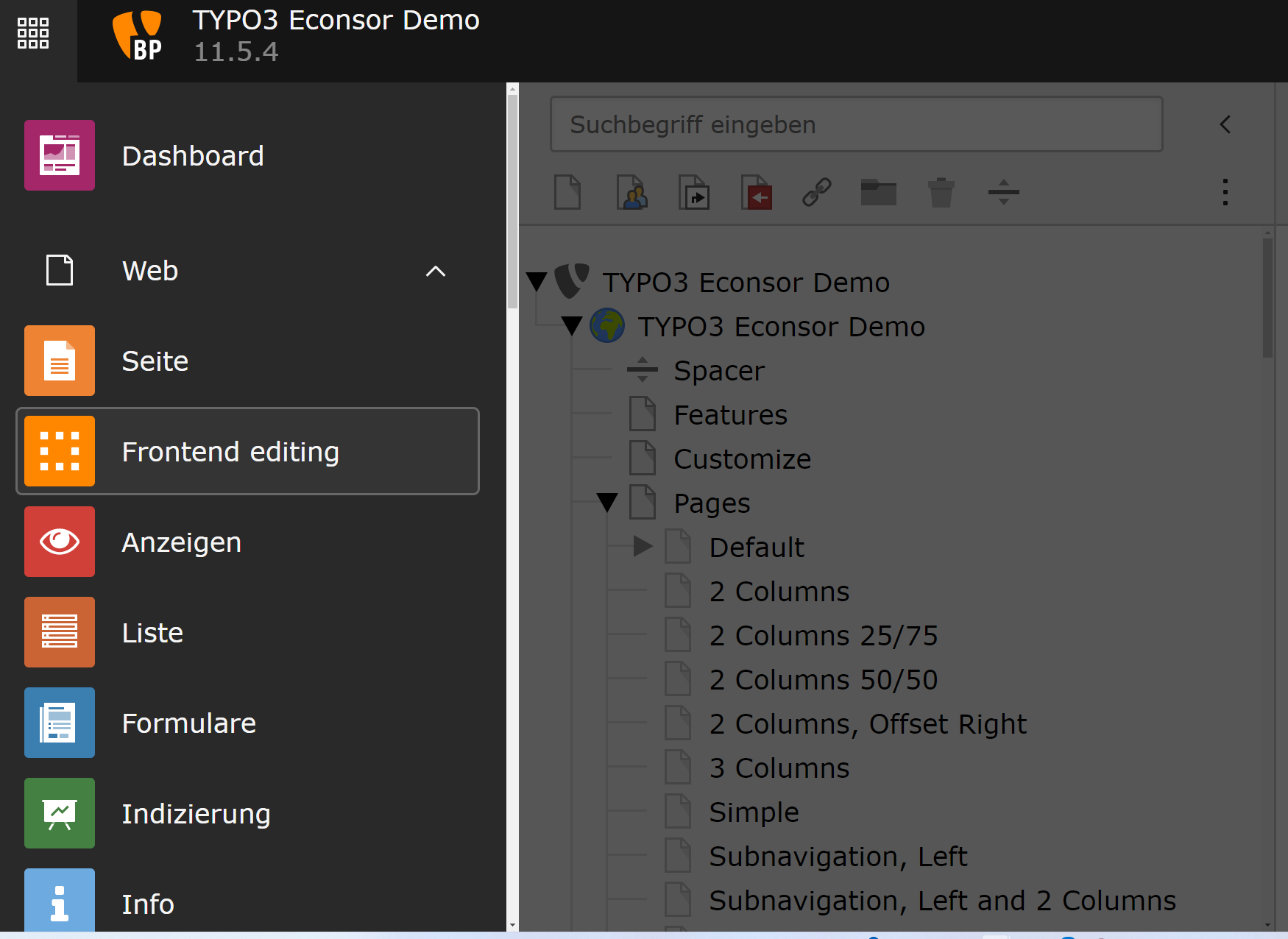Screen dimensions: 1288x939
Task: Select the Frontend editing module
Action: point(230,451)
